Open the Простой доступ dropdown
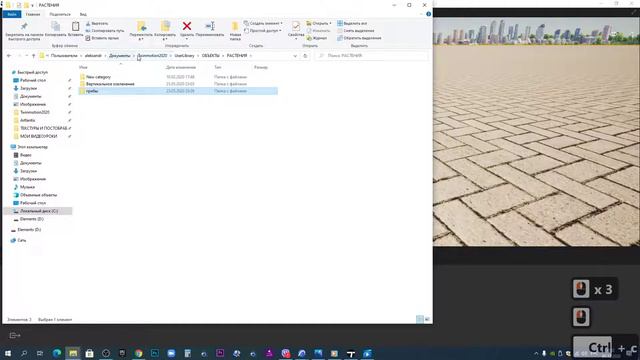The width and height of the screenshot is (640, 360). click(x=262, y=31)
